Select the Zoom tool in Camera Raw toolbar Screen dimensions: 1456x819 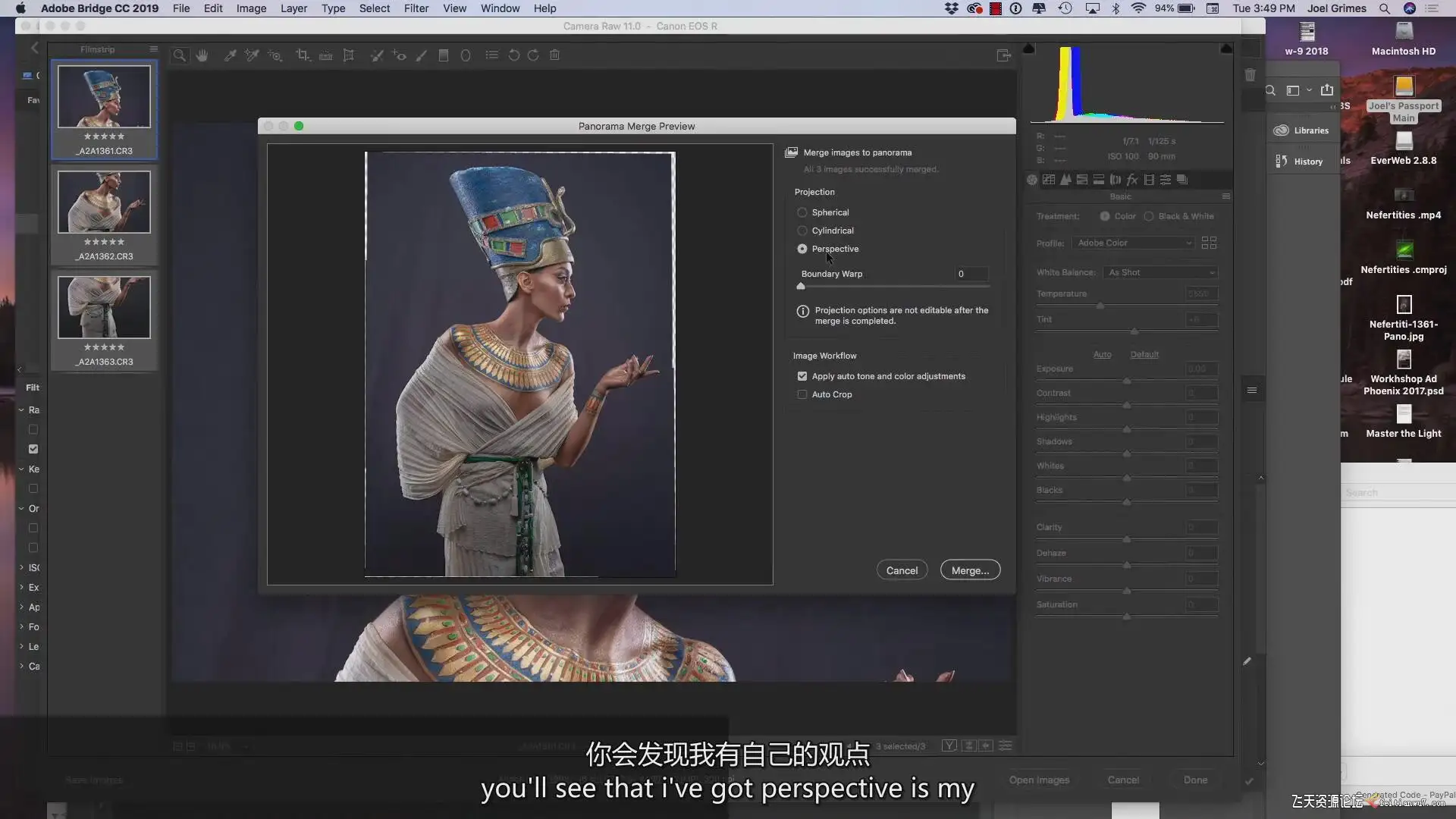[x=180, y=55]
